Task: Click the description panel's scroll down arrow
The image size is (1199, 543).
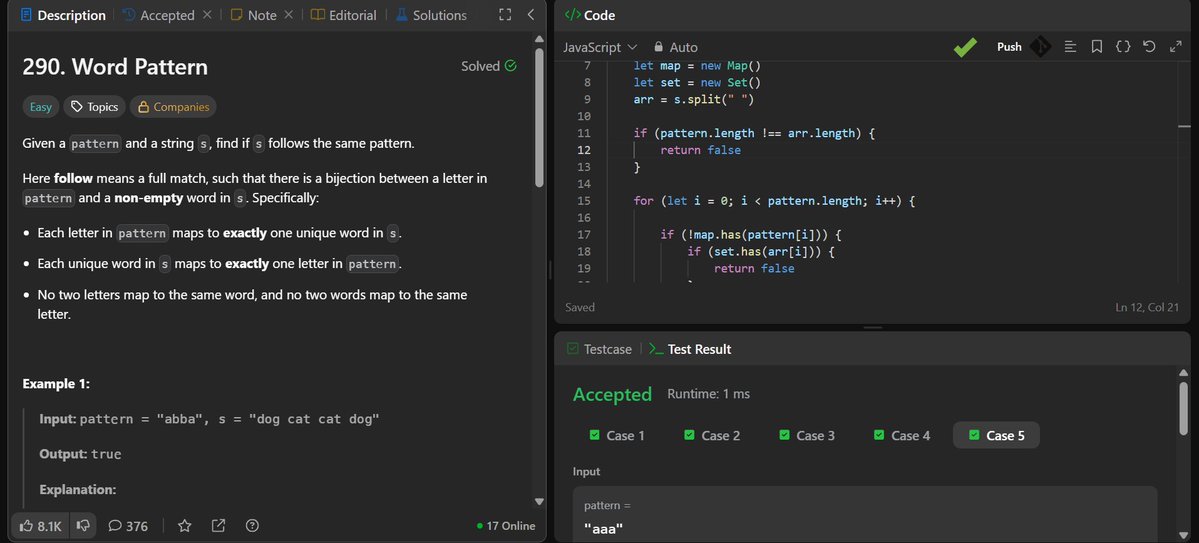Action: pos(539,502)
